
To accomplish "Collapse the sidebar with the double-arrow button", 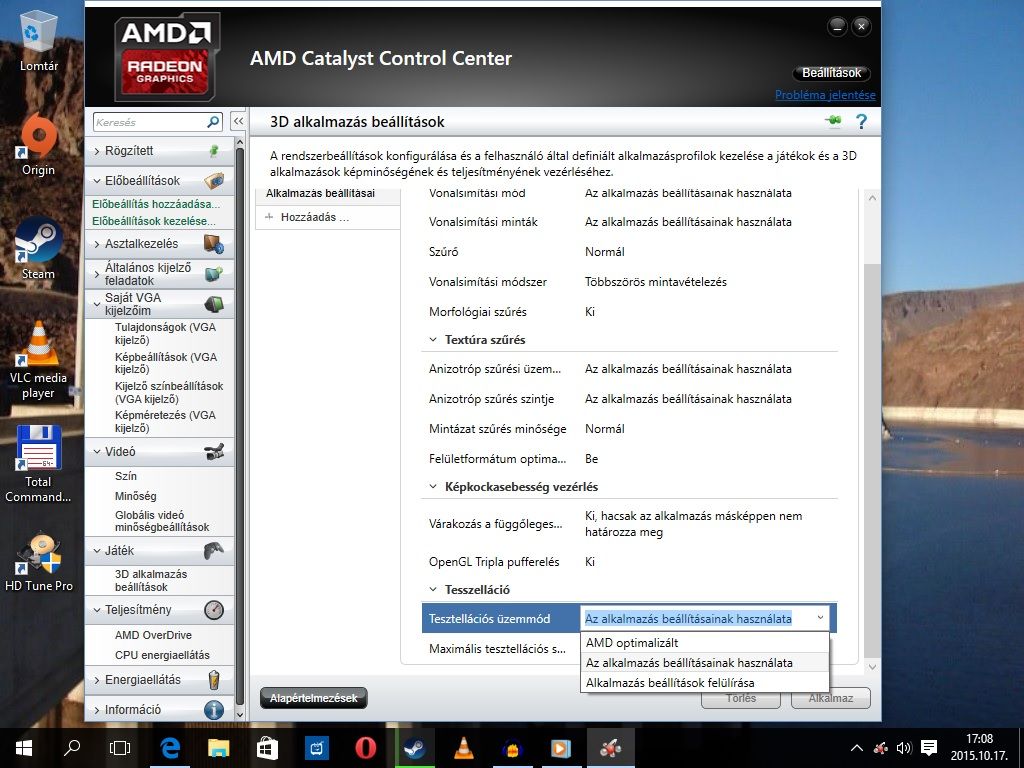I will click(238, 121).
